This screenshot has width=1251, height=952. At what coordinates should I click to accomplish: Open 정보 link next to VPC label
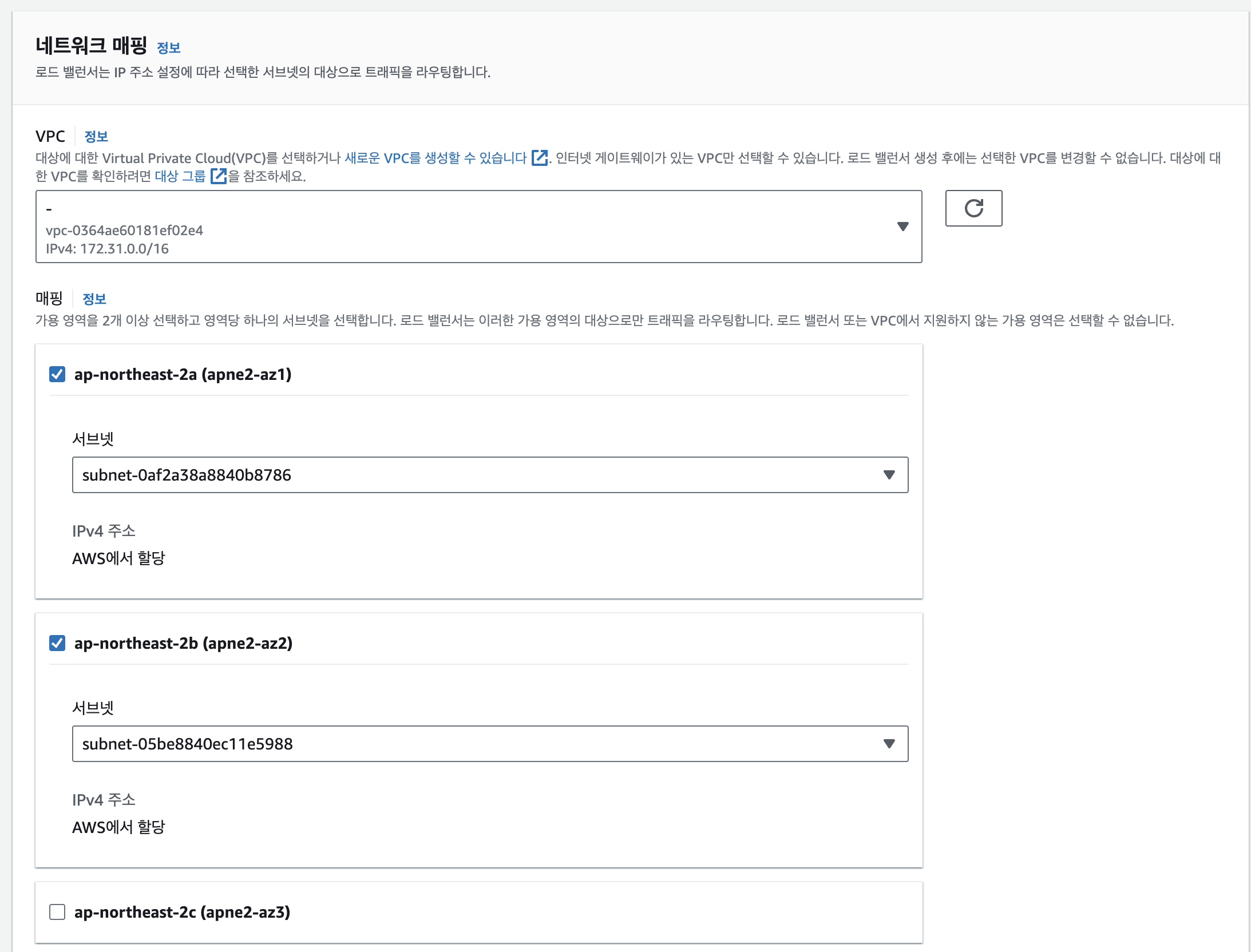coord(96,136)
